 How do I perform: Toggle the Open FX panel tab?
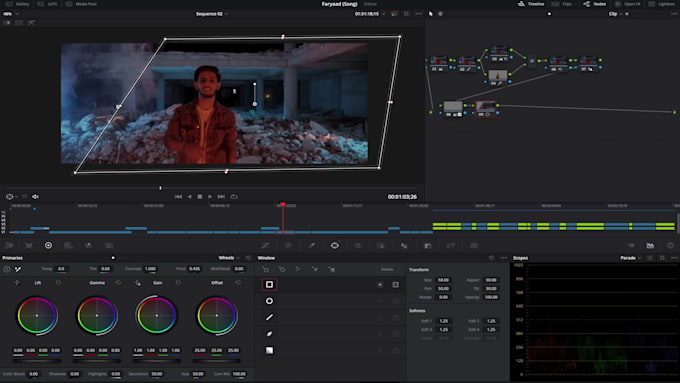coord(628,4)
